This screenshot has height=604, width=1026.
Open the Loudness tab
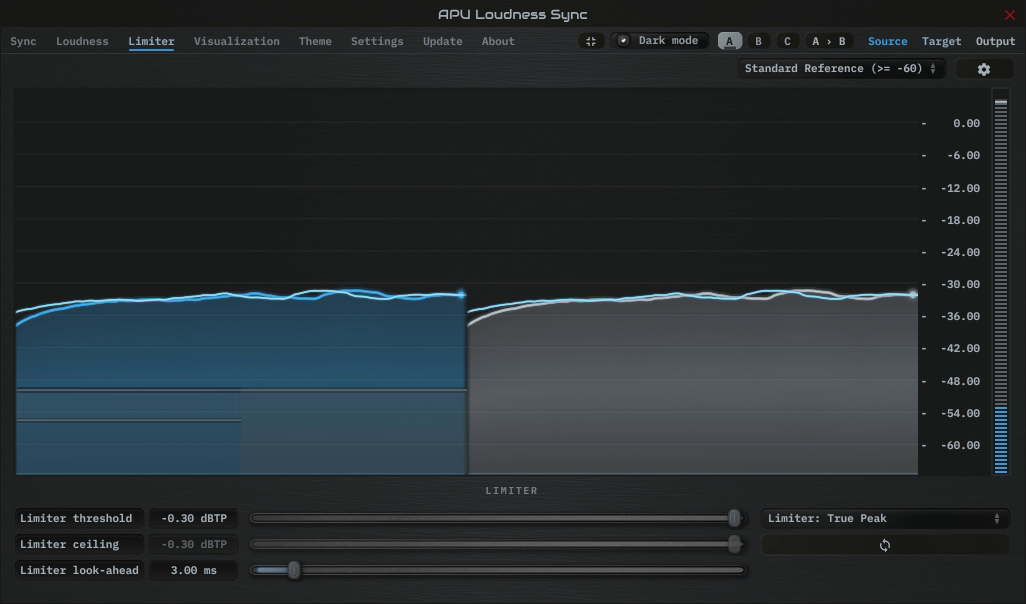[82, 41]
